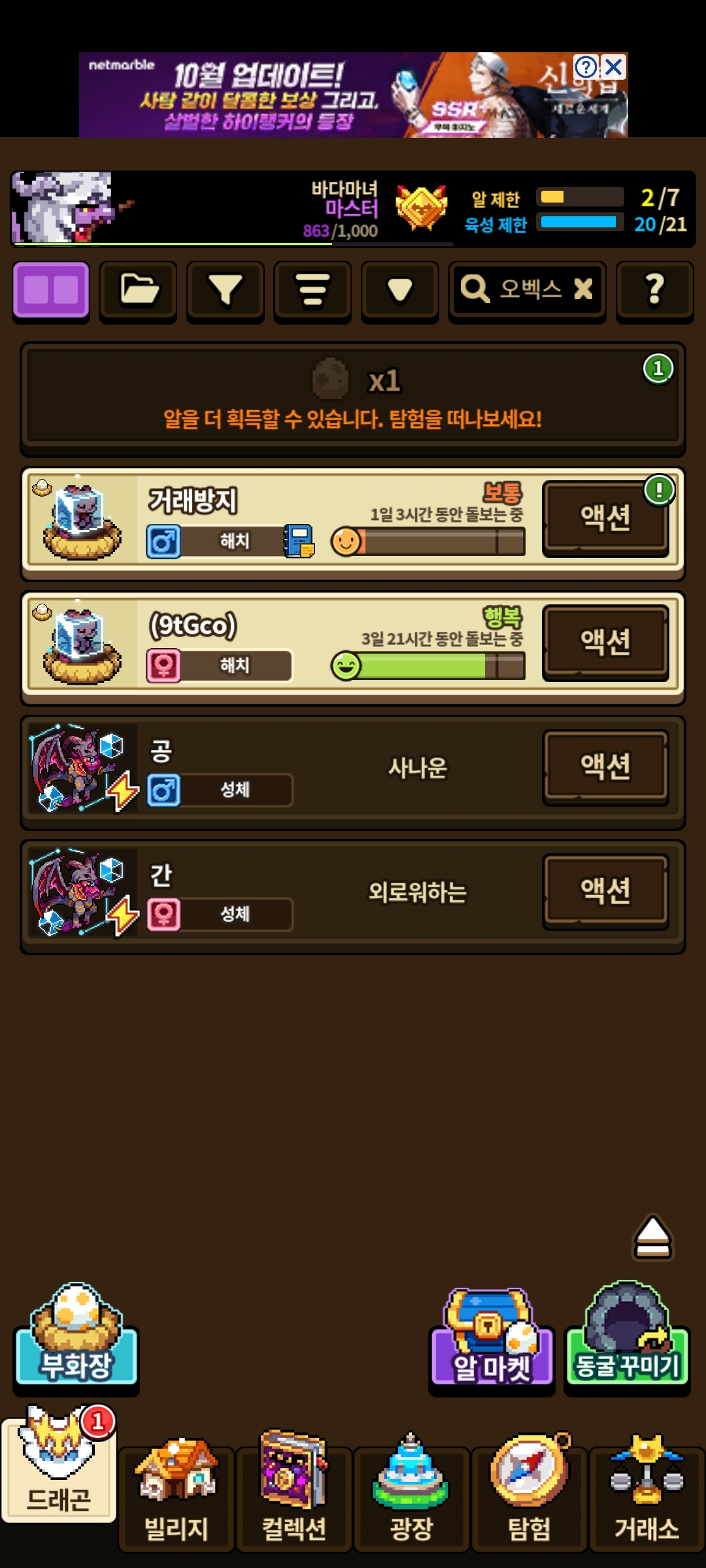Image resolution: width=706 pixels, height=1568 pixels.
Task: Open the 거래소 scales icon
Action: 647,1496
